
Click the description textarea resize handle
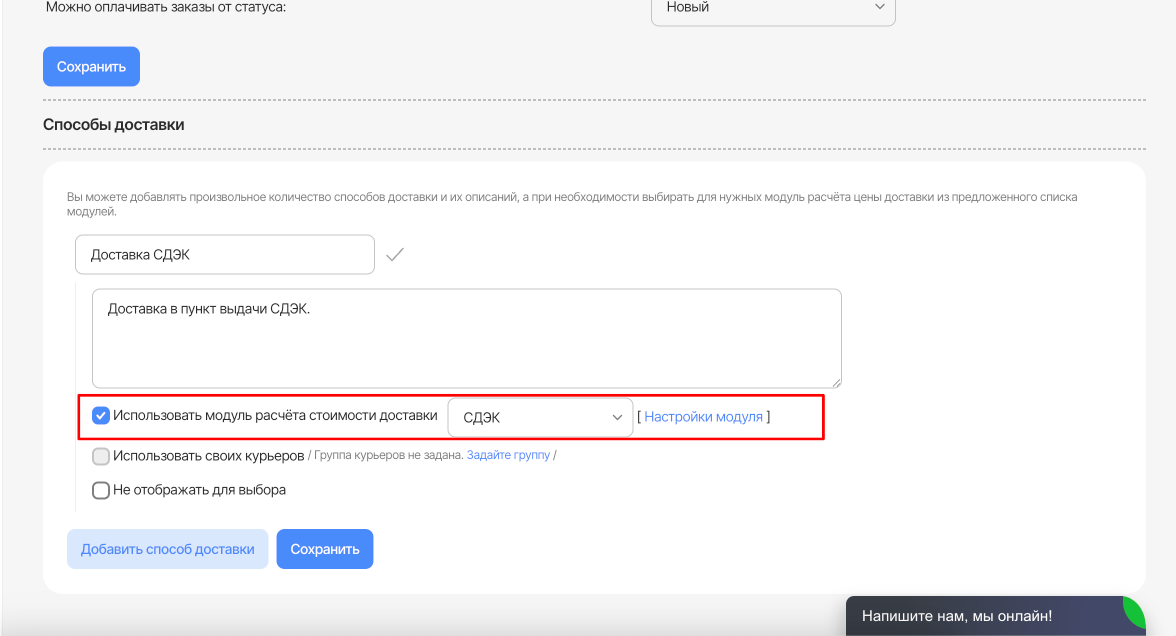836,382
